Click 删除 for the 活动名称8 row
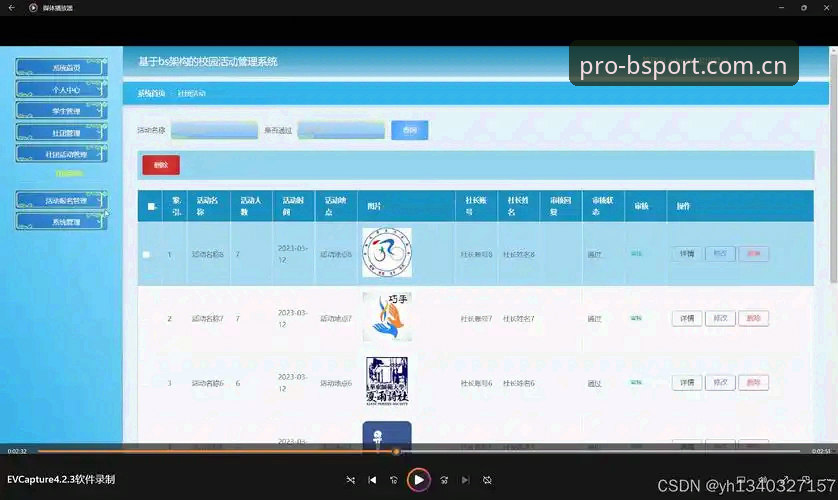This screenshot has width=838, height=500. pos(753,254)
